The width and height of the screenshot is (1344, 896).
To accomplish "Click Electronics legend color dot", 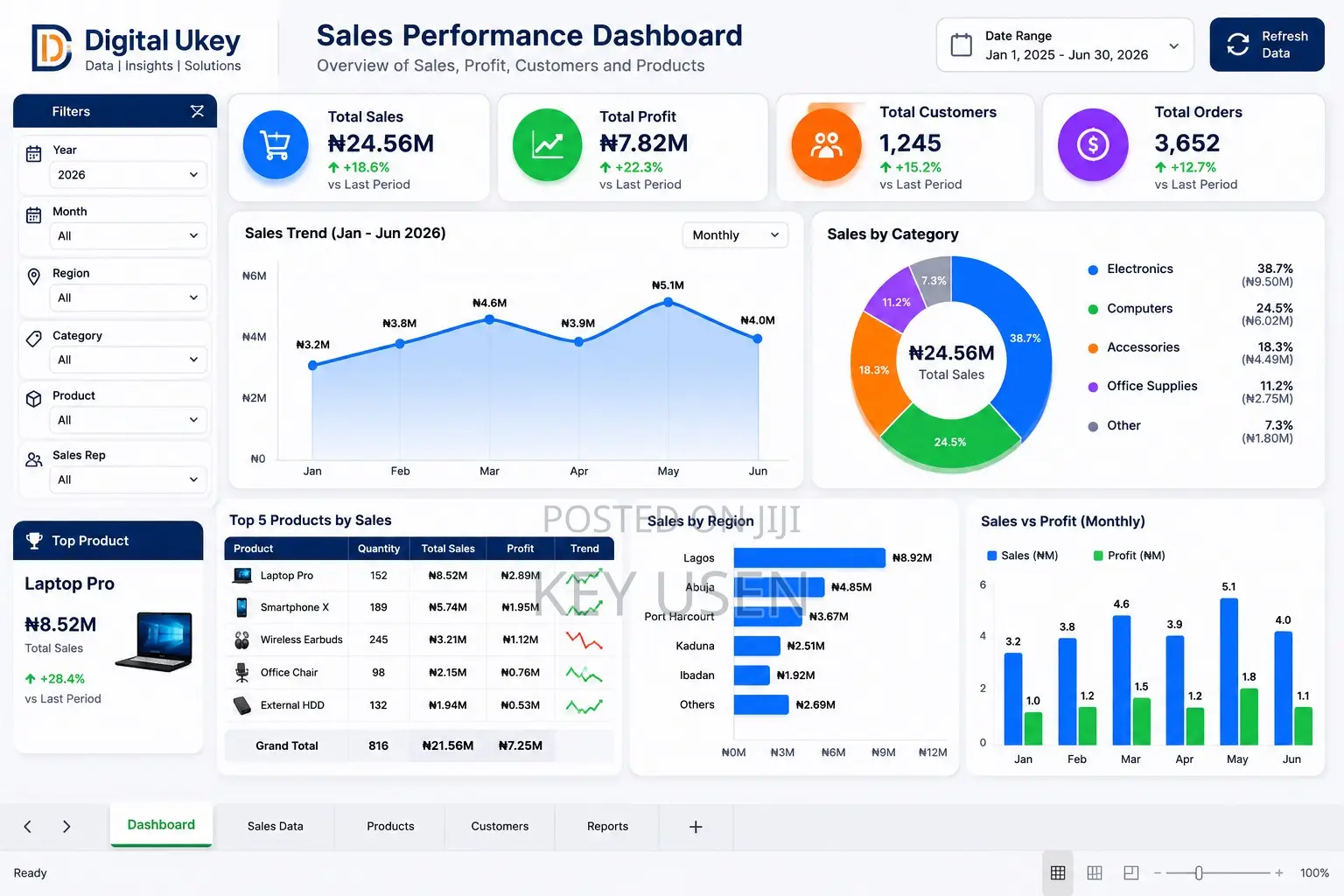I will pyautogui.click(x=1093, y=270).
